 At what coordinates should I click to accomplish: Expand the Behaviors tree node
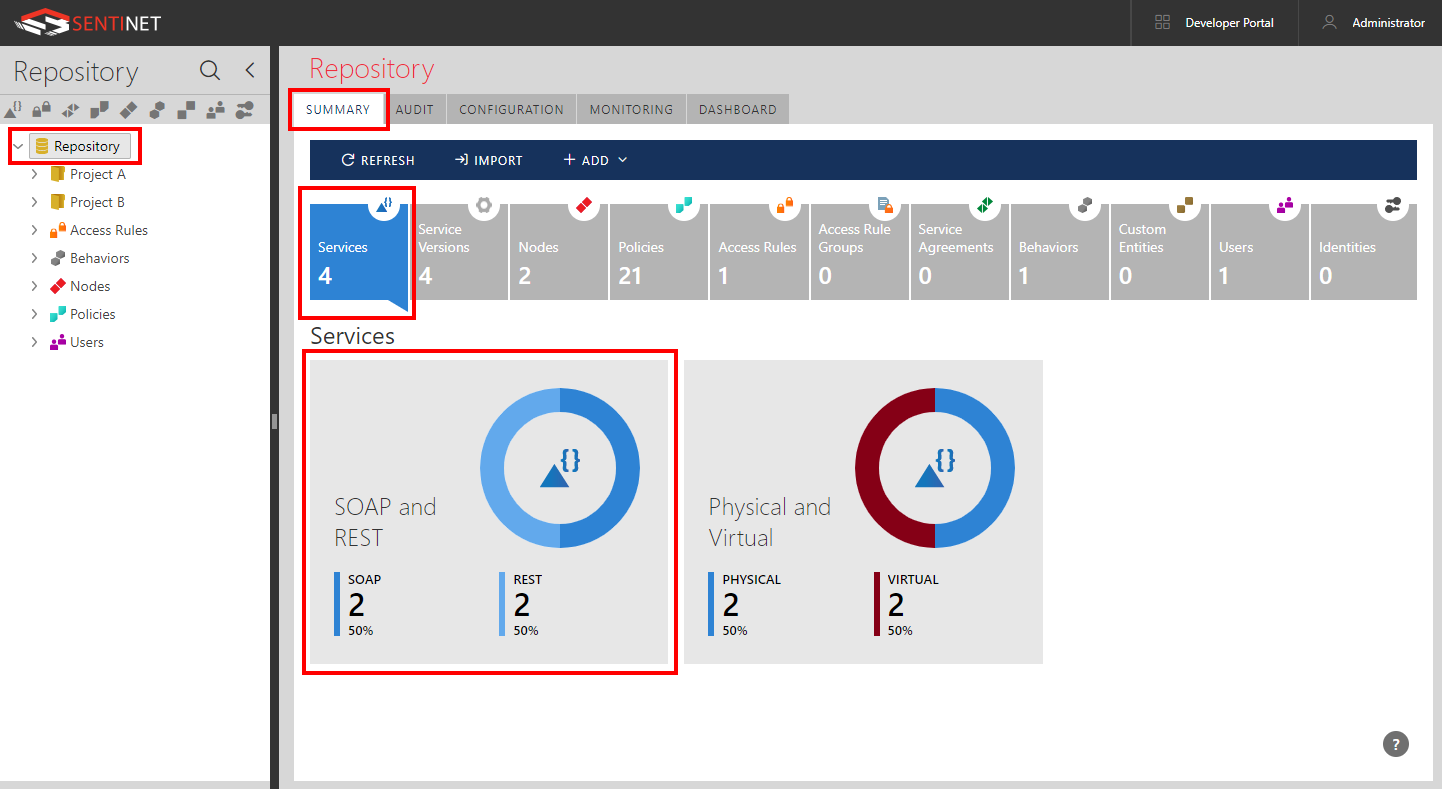click(x=34, y=258)
